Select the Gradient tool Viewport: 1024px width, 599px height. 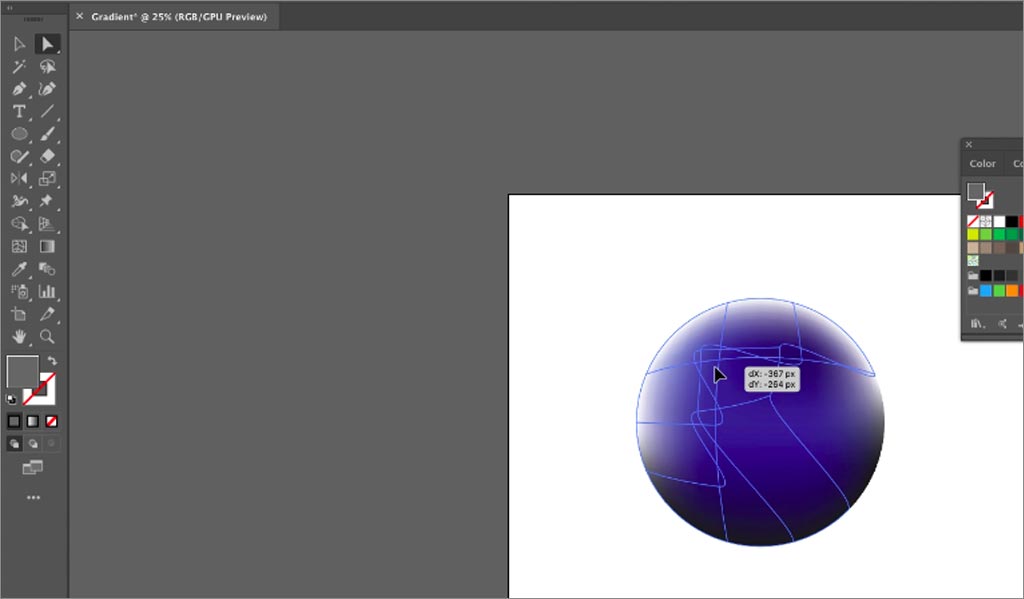pos(47,245)
